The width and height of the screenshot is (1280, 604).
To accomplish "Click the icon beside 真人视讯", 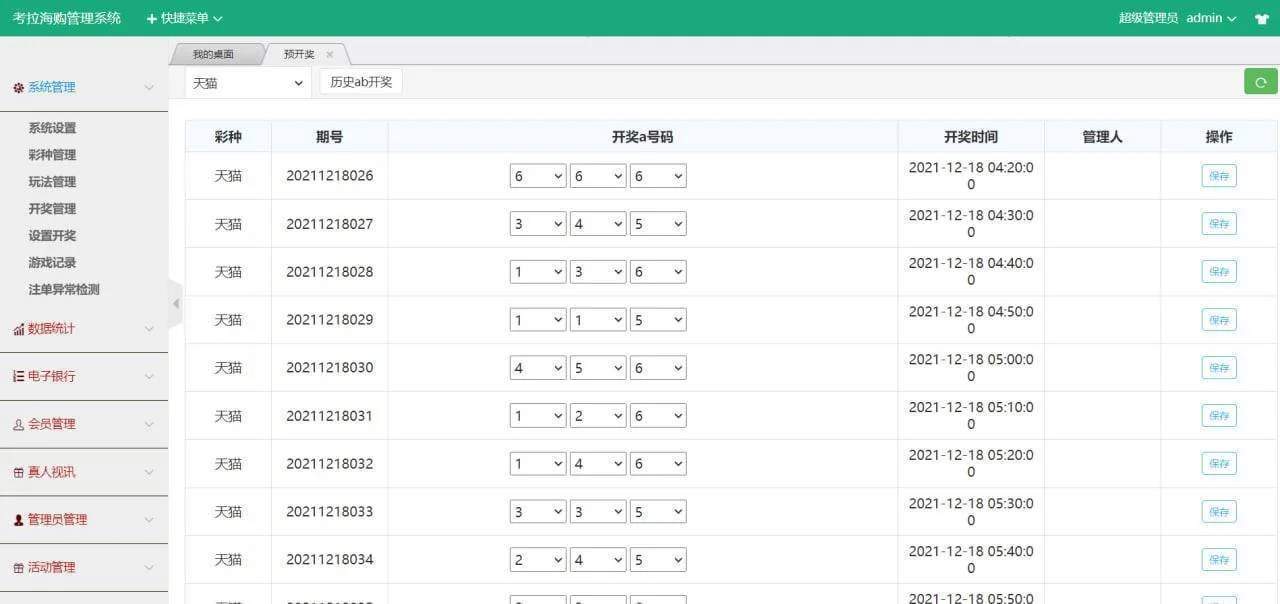I will pyautogui.click(x=18, y=473).
